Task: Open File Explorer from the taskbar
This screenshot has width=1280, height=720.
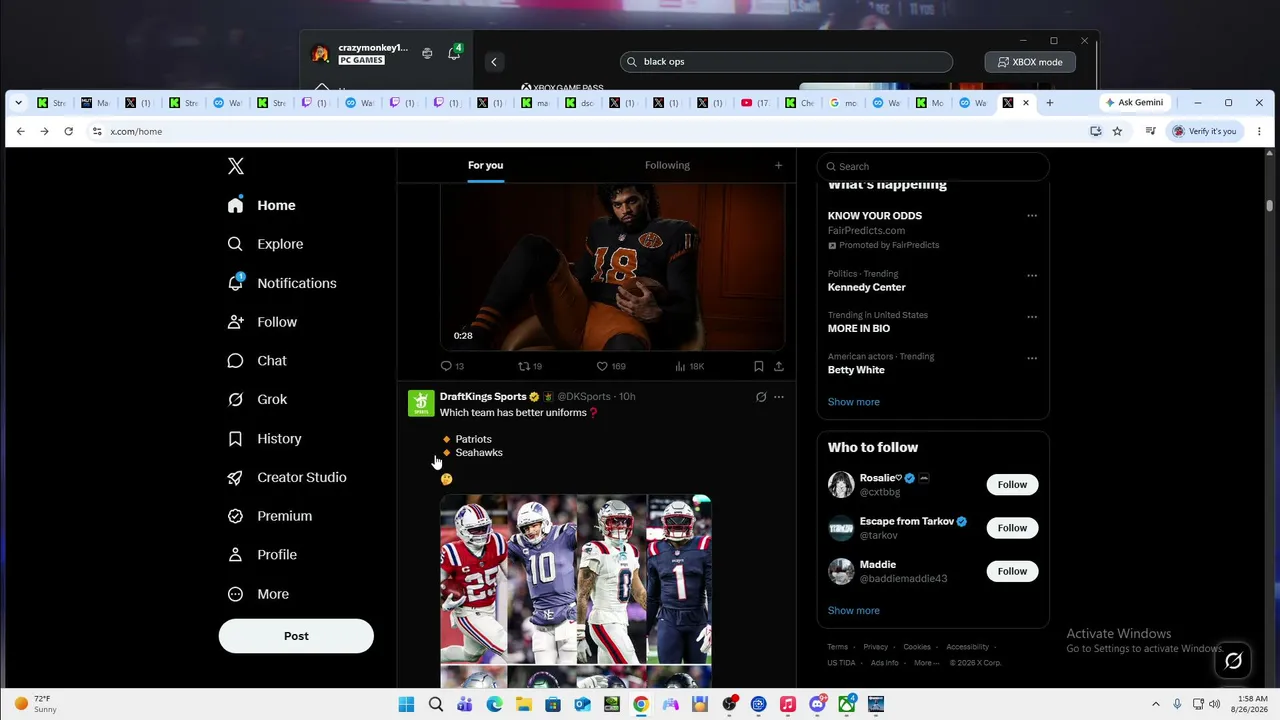Action: click(x=523, y=704)
